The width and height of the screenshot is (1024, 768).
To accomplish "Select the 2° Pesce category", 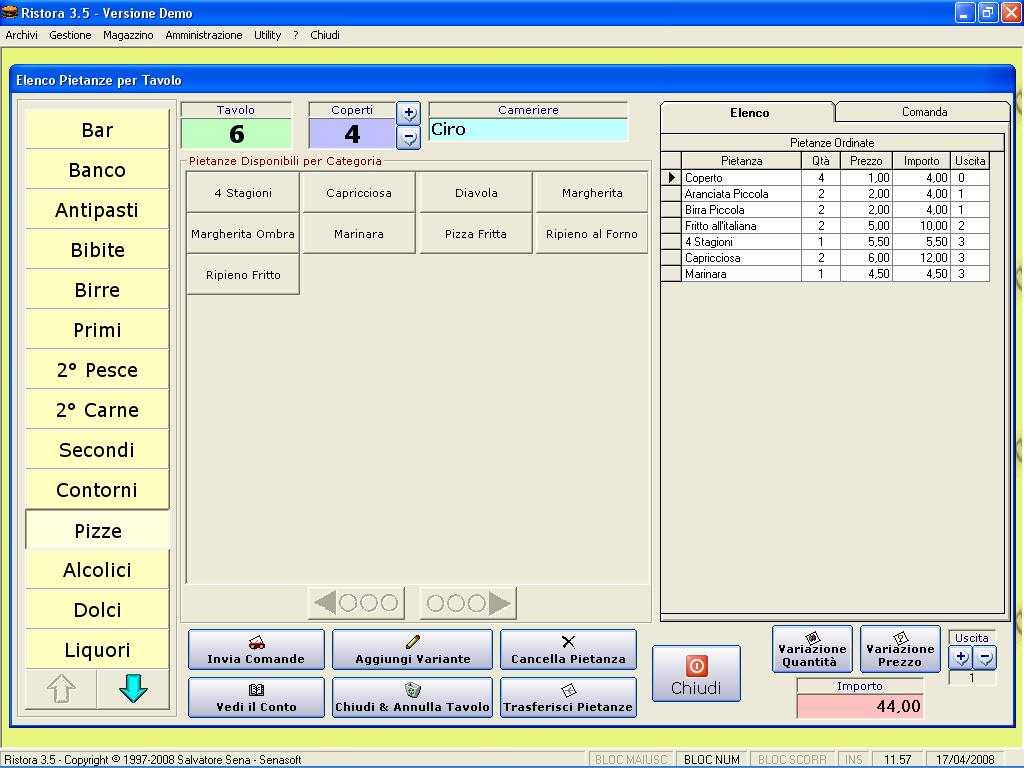I will (97, 370).
